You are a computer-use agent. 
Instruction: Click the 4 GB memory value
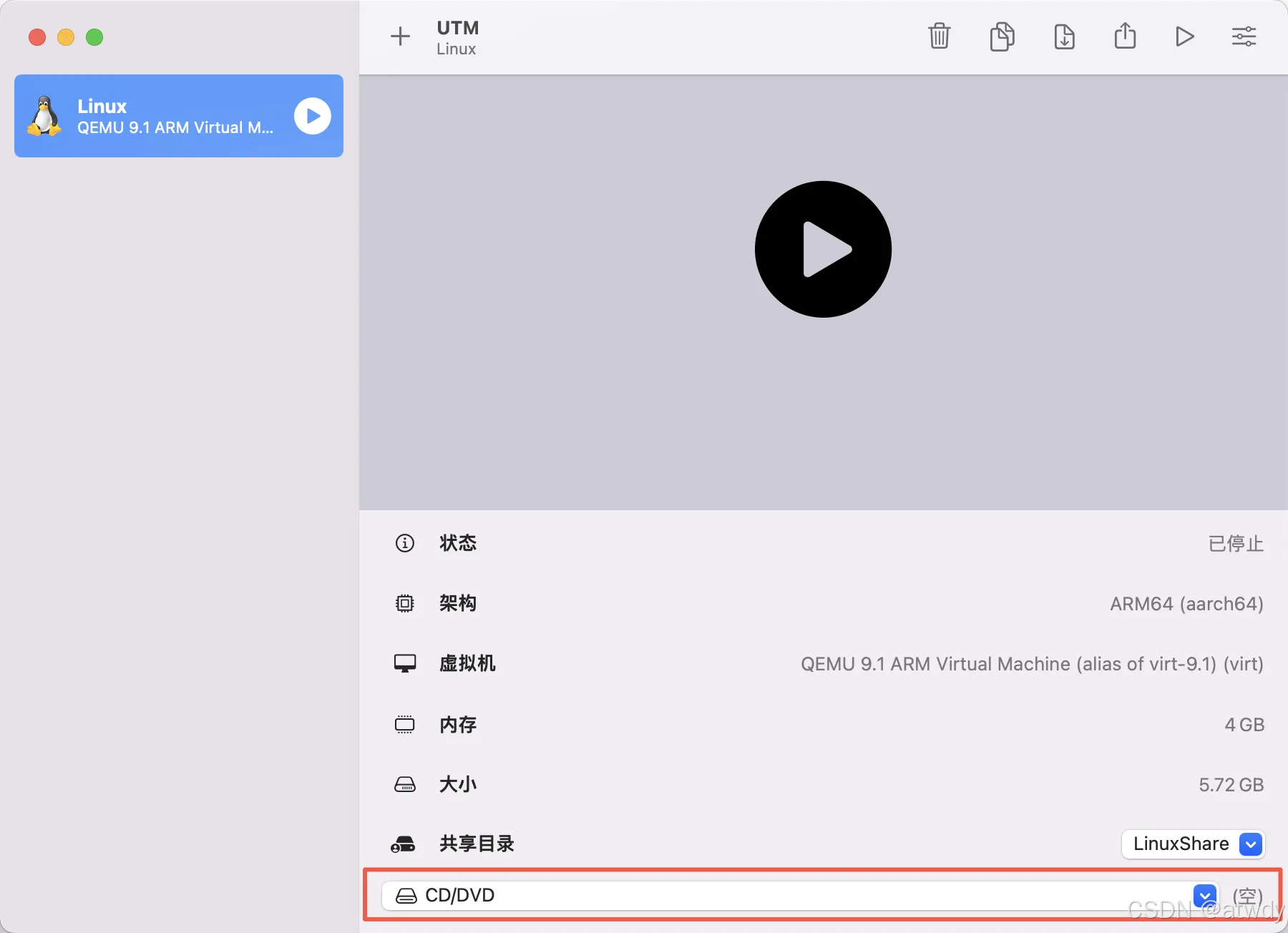1244,725
